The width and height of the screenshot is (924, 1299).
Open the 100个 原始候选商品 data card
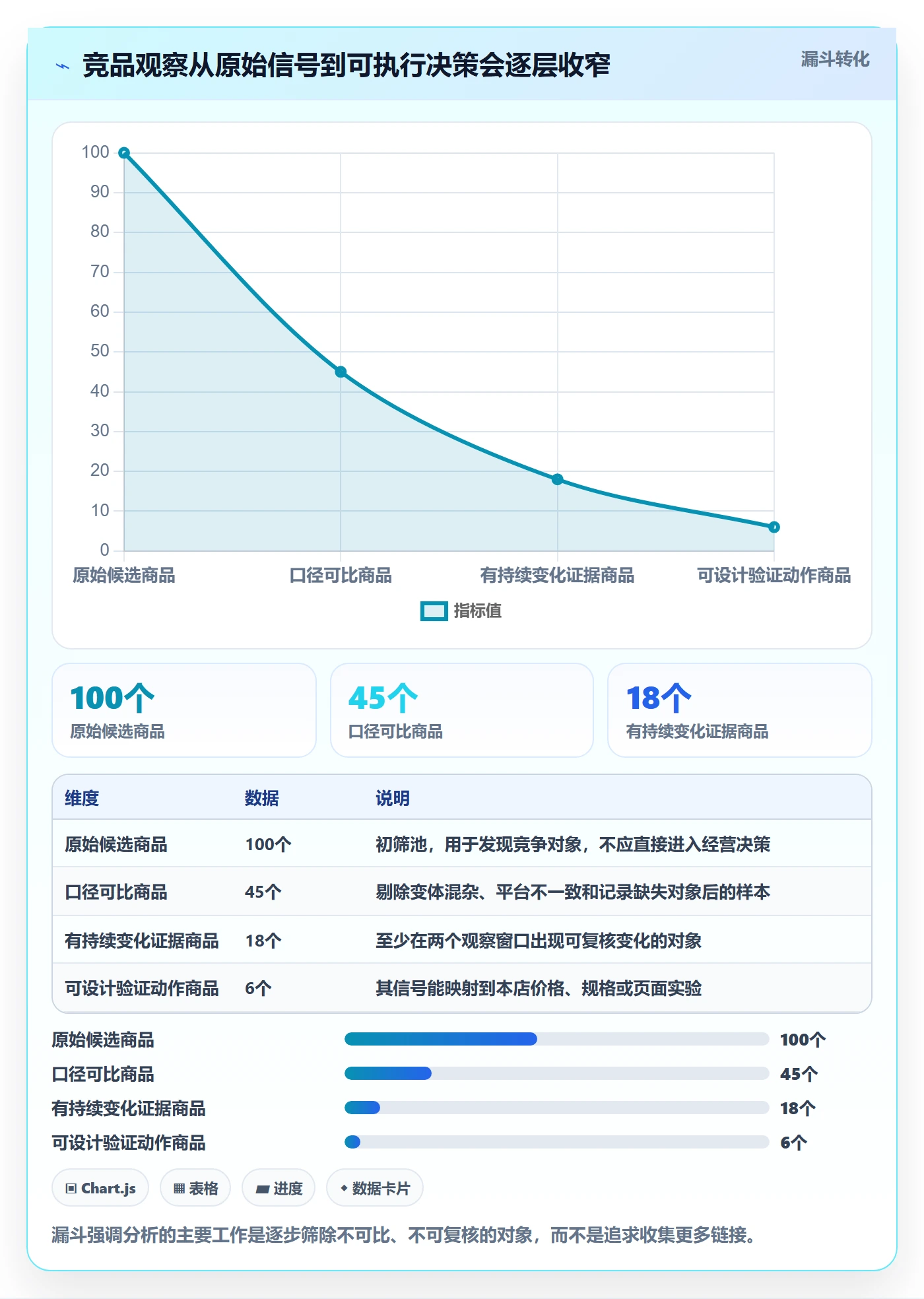(x=184, y=710)
